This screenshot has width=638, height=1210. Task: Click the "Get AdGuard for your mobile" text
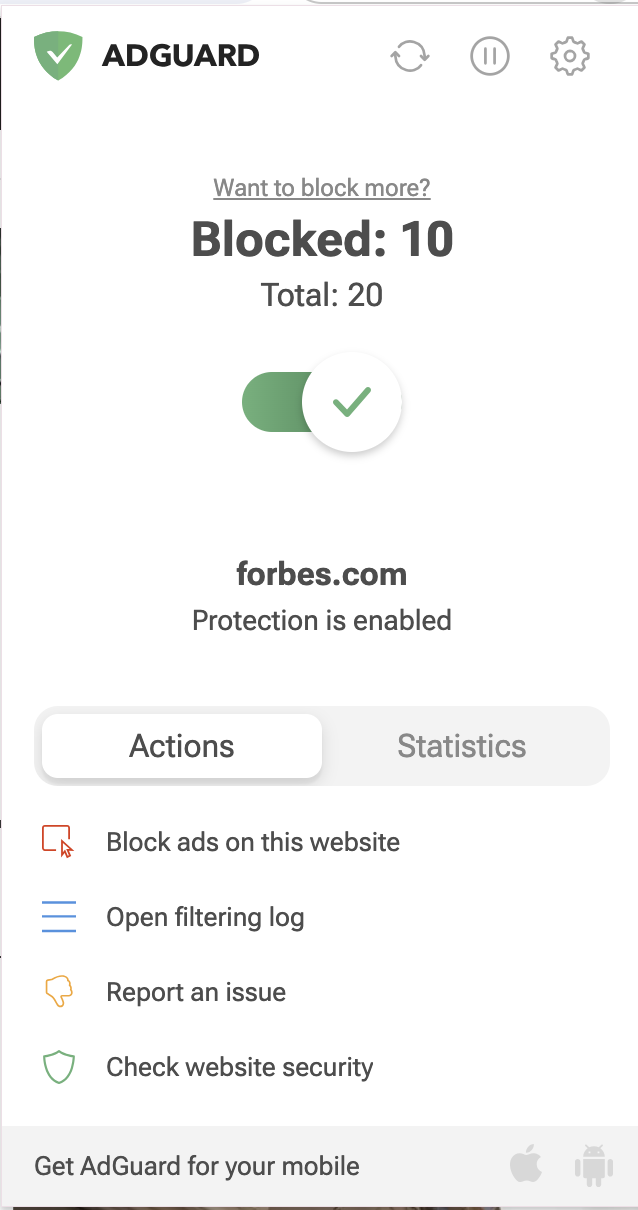tap(197, 1166)
